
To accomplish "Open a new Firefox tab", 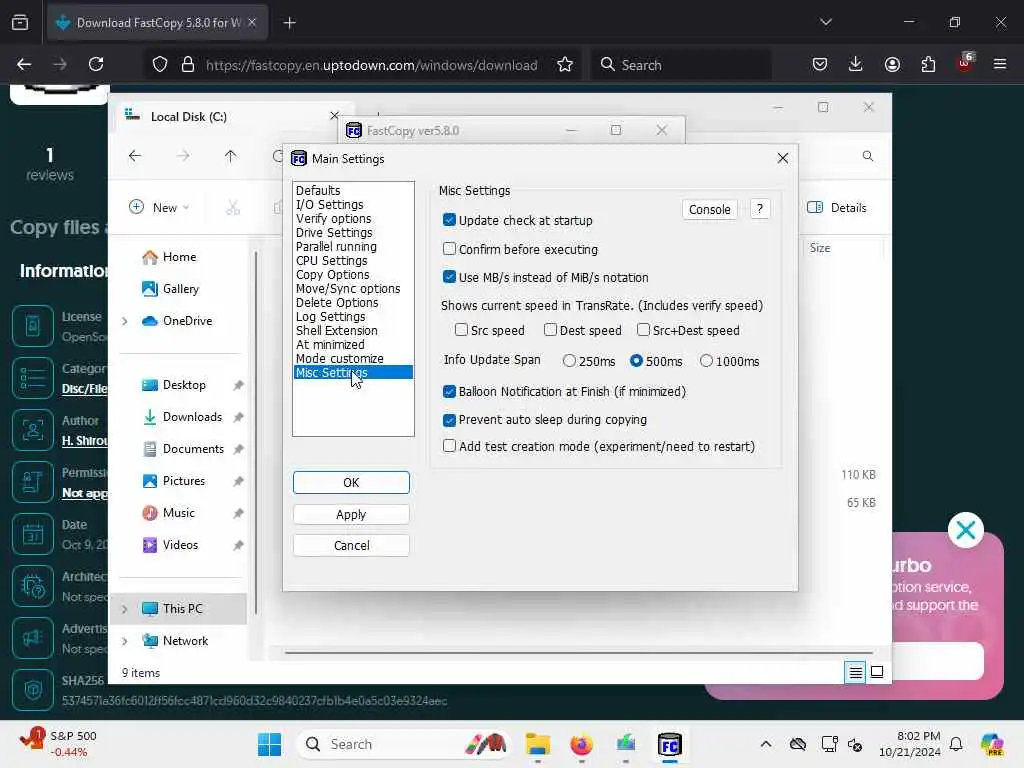I will point(289,23).
